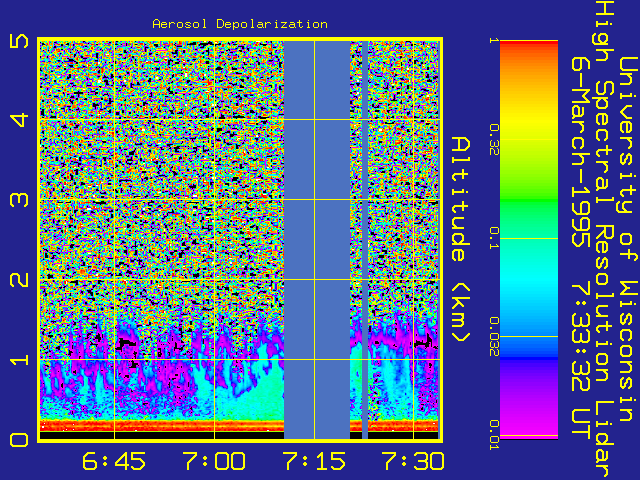
Task: Click the 0.032 label on color scale
Action: tap(494, 337)
